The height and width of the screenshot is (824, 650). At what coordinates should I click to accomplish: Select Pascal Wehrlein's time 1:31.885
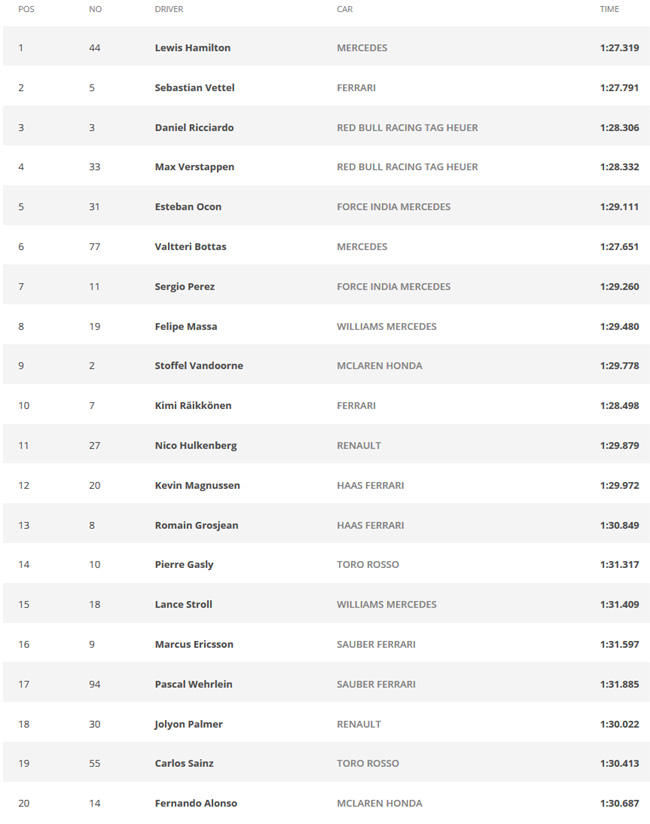coord(620,685)
